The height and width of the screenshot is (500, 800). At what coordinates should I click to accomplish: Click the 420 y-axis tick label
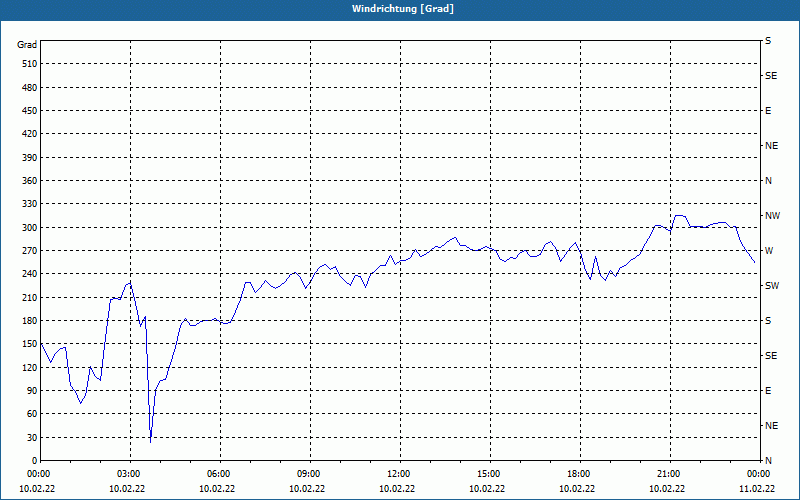(x=29, y=134)
